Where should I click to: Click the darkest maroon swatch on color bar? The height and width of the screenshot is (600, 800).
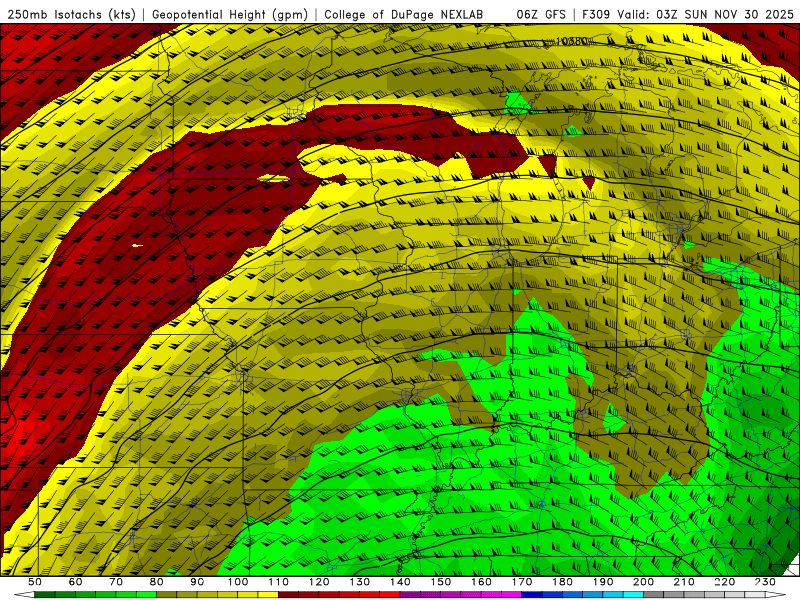(288, 594)
